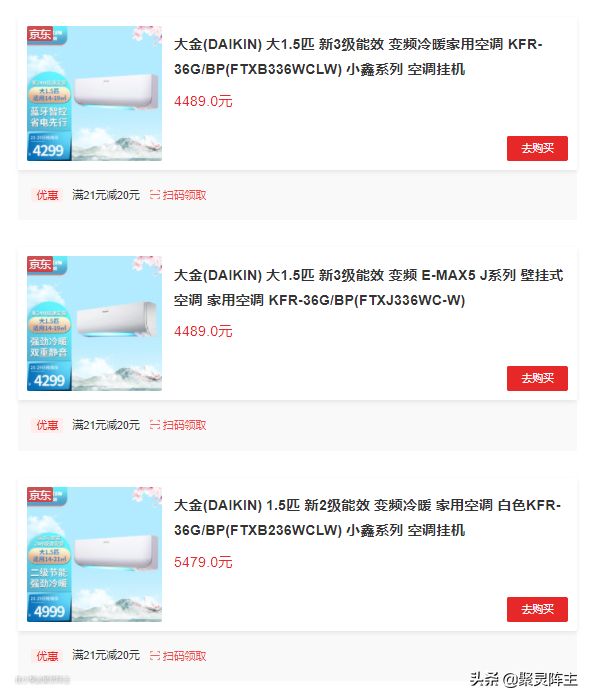Viewport: 591px width, 700px height.
Task: Click the scan icon beside second 扫码领取
Action: tap(154, 425)
